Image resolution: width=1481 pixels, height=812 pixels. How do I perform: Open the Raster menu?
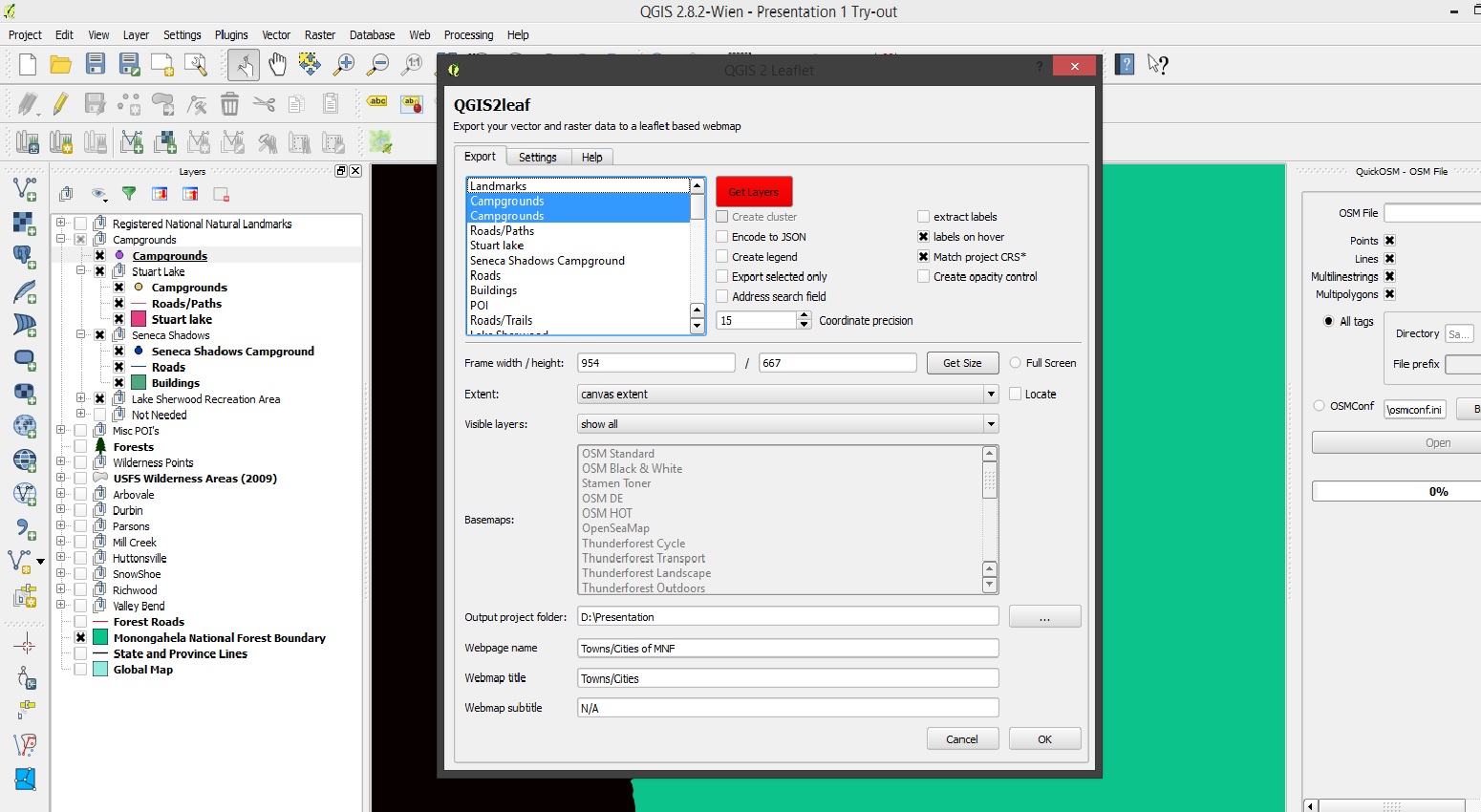(x=320, y=34)
